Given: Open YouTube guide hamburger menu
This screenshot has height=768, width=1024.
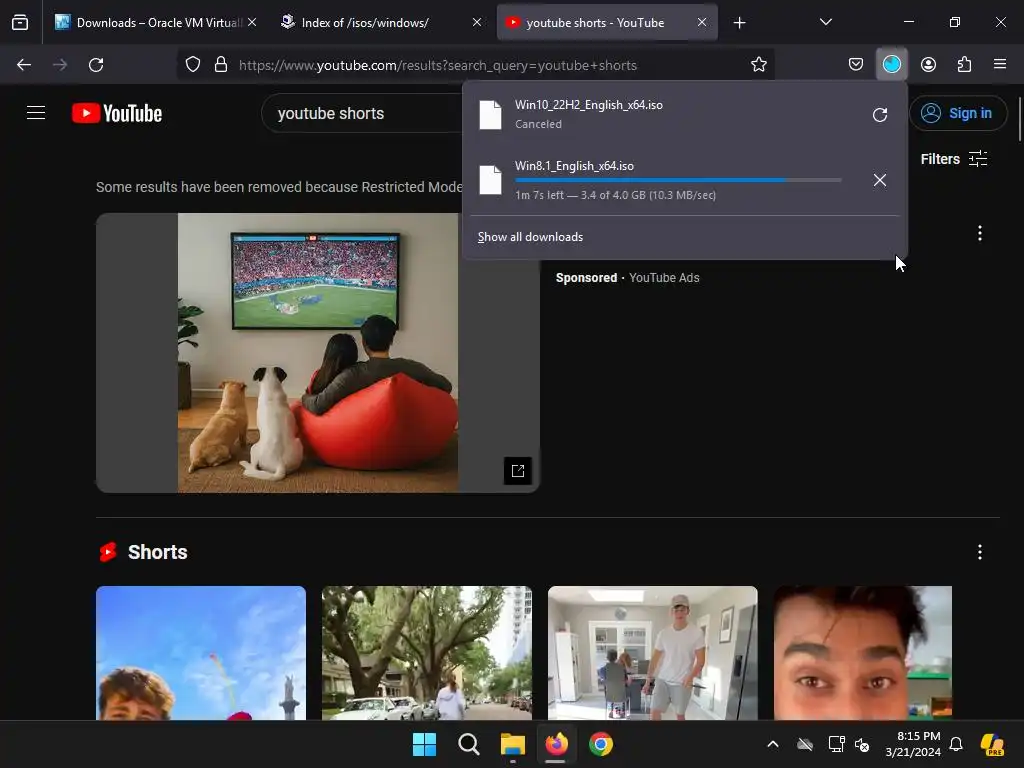Looking at the screenshot, I should [x=36, y=113].
